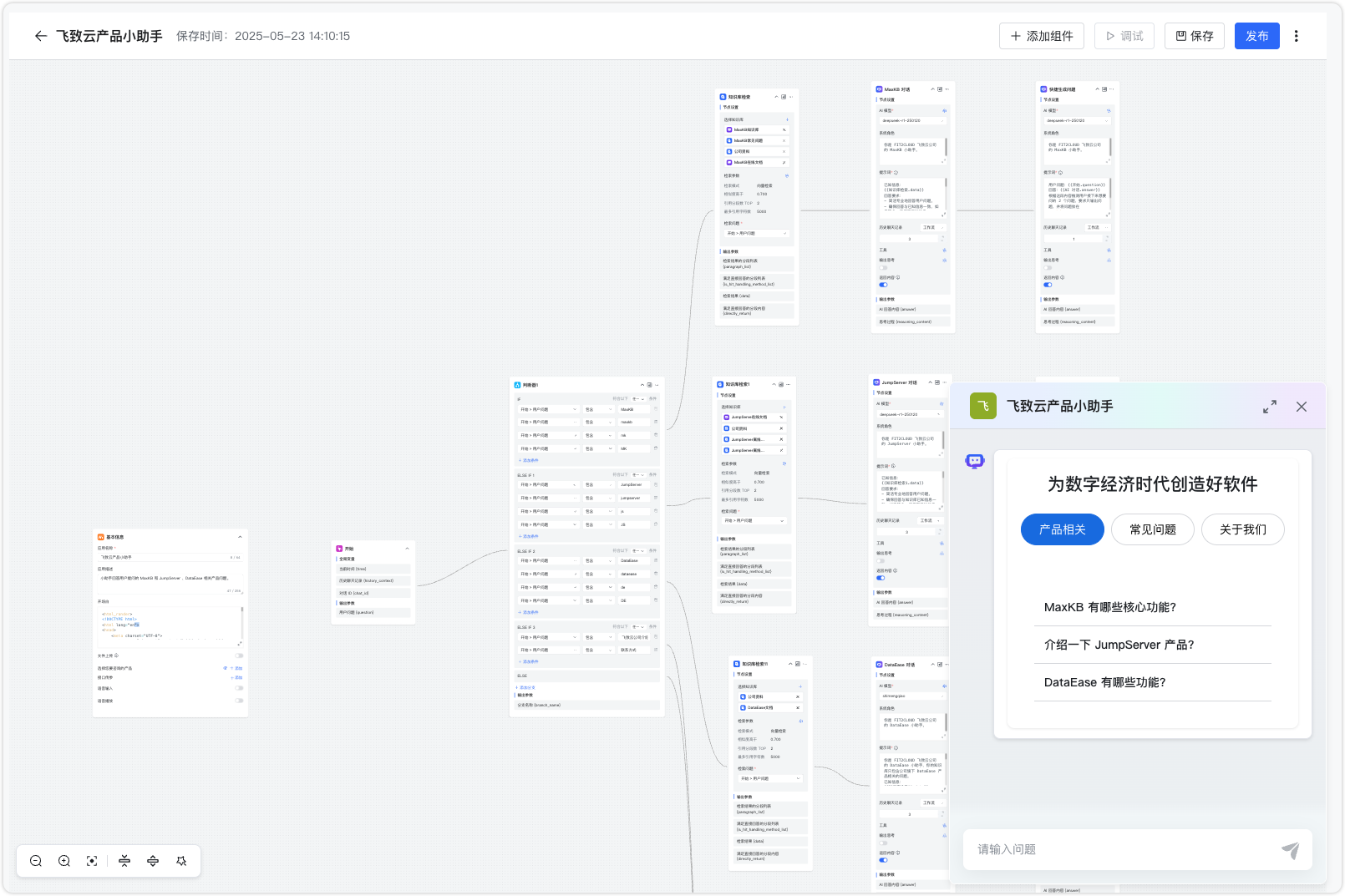Click the blue 发布 publish button

click(x=1257, y=36)
